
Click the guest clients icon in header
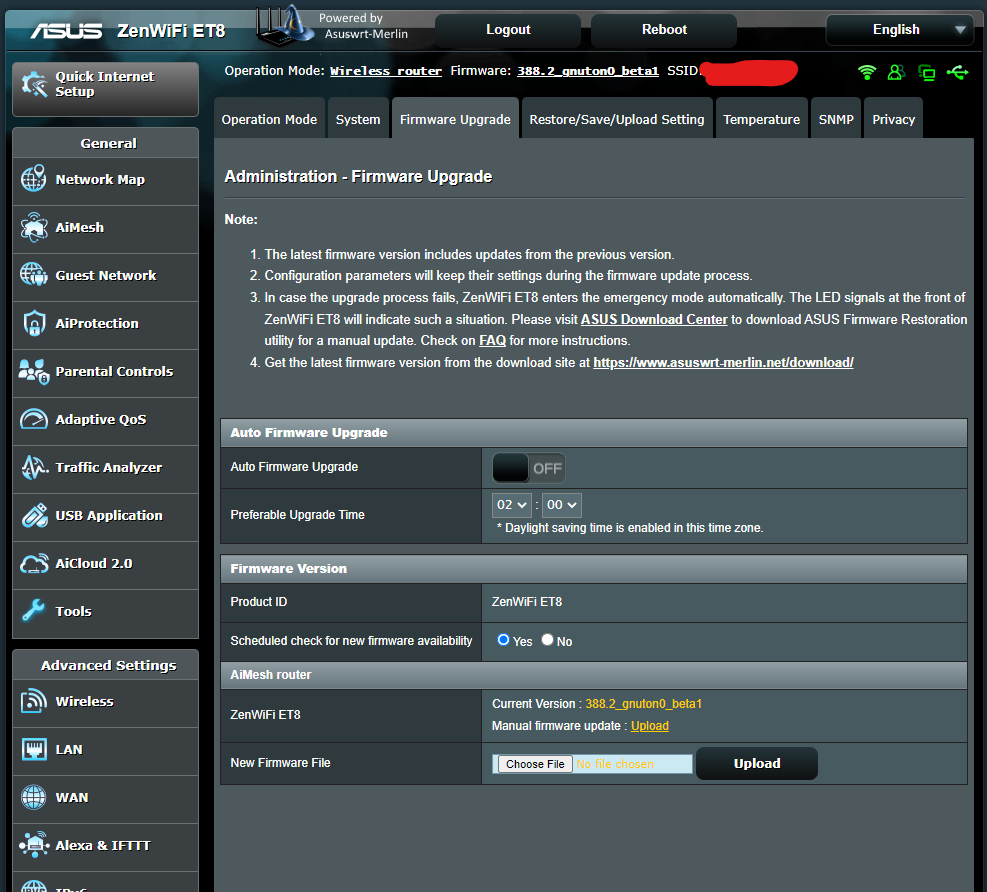(x=896, y=72)
